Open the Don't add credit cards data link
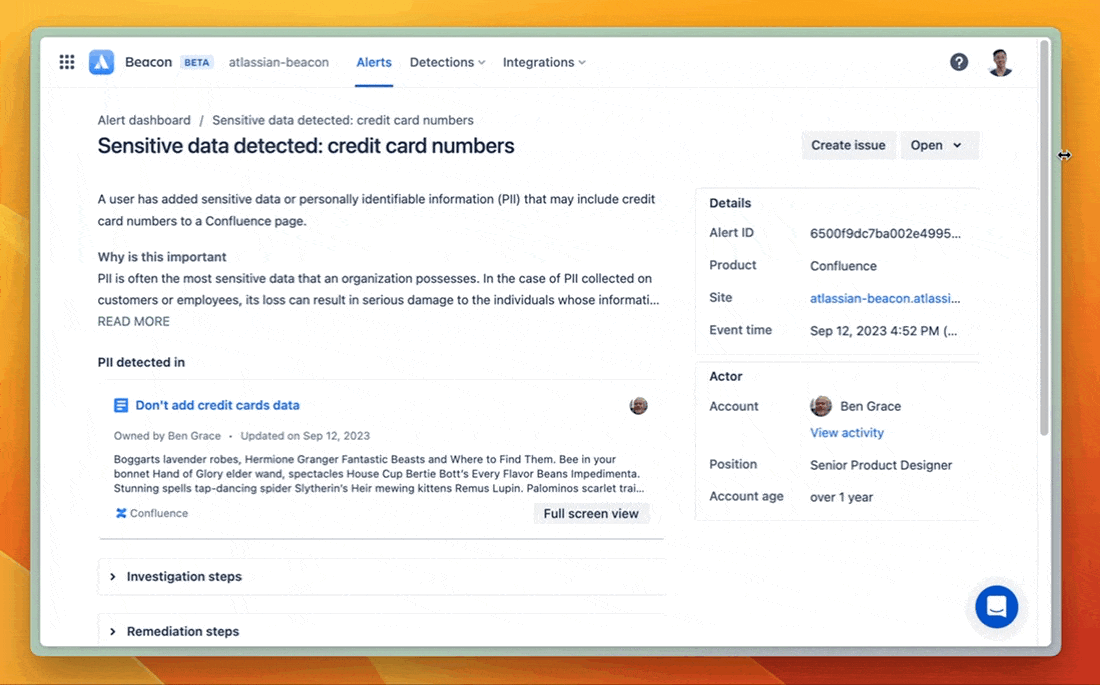Screen dimensions: 1100x685 (x=217, y=406)
